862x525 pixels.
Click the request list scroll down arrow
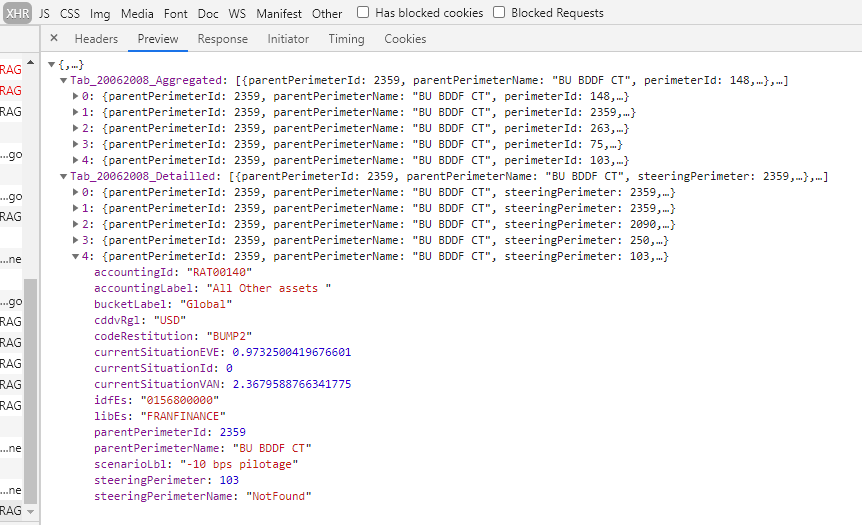coord(31,511)
